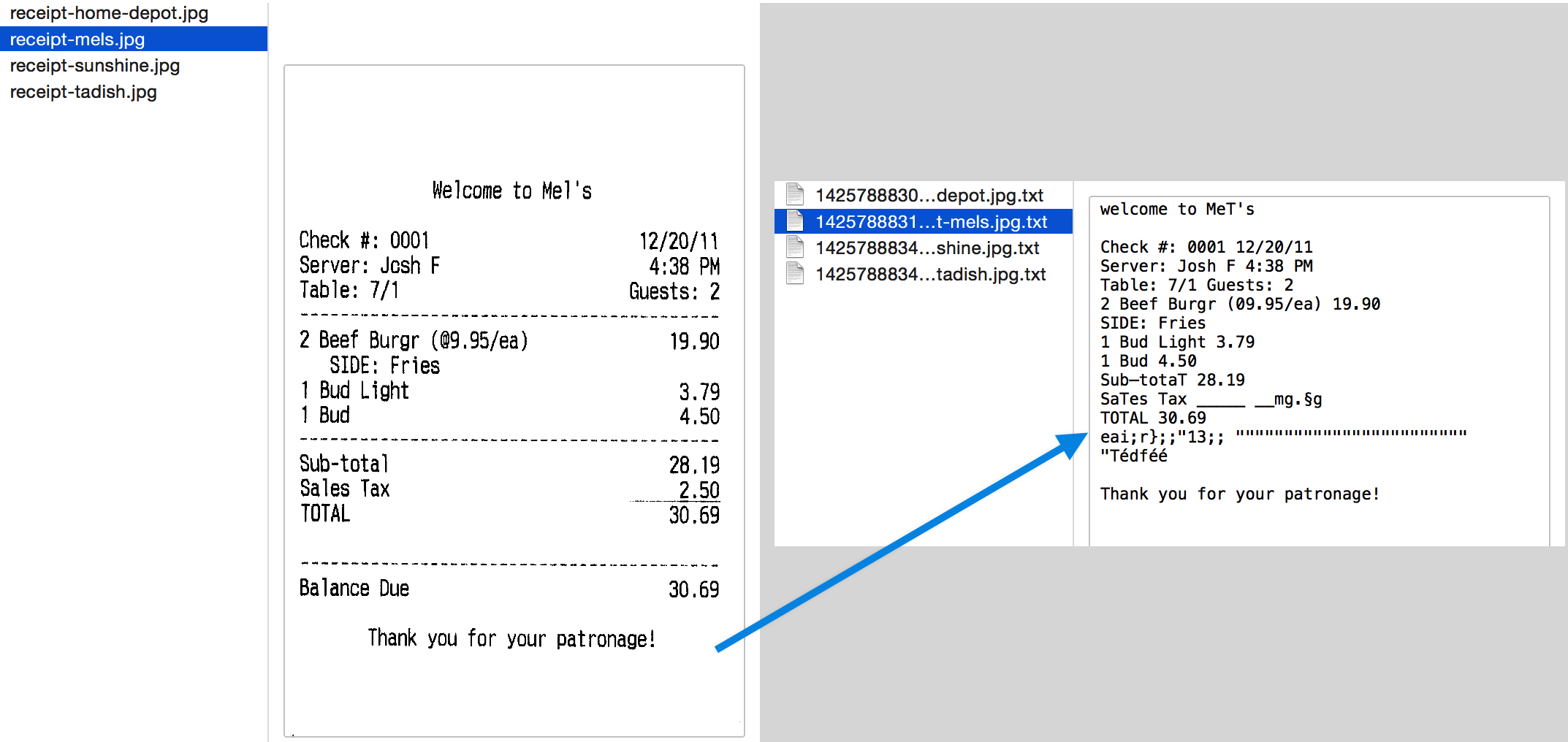This screenshot has height=742, width=1568.
Task: Select receipt-home-depot.jpg in file list
Action: 109,13
